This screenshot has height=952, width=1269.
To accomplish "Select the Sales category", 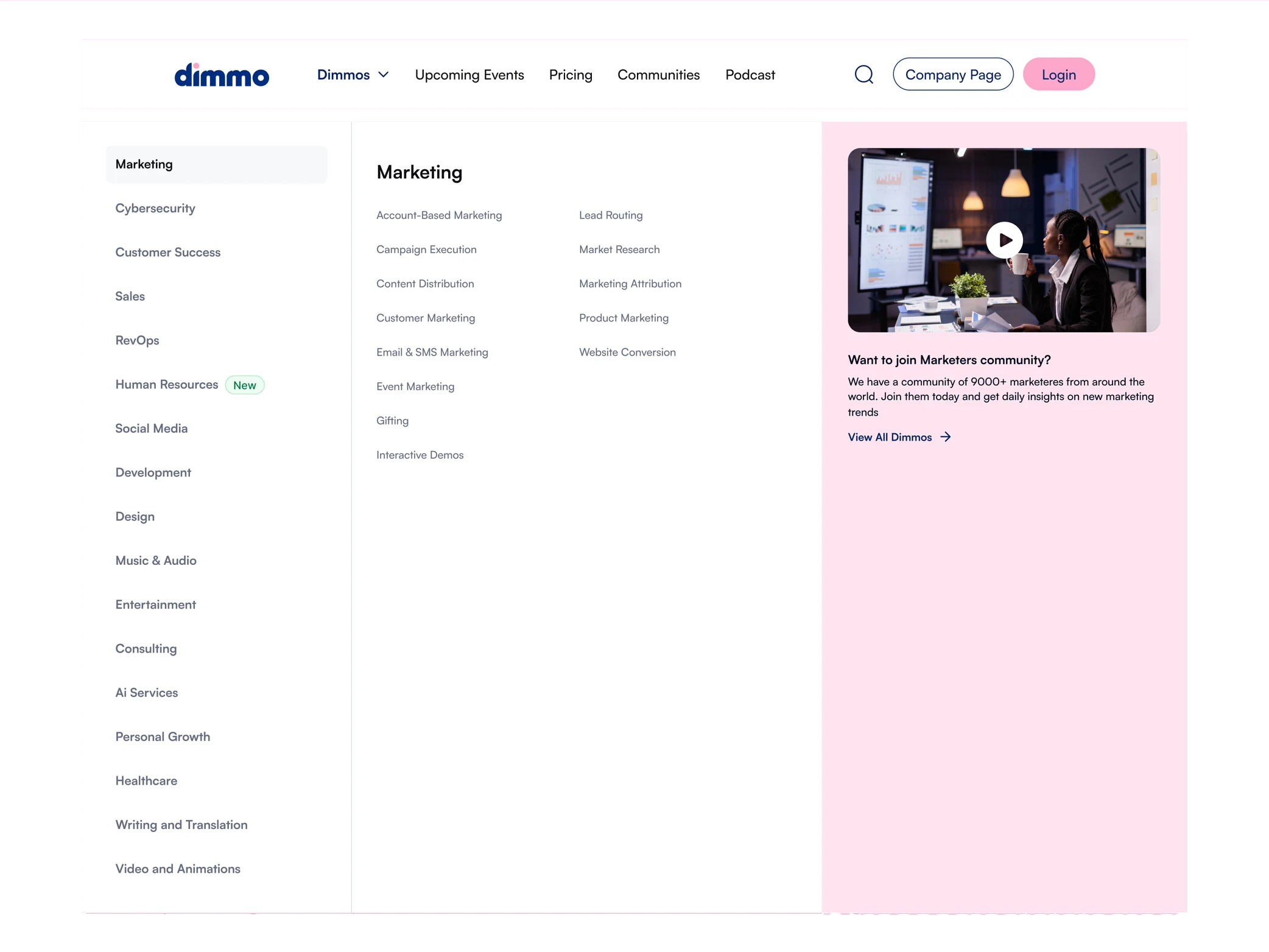I will pos(130,296).
